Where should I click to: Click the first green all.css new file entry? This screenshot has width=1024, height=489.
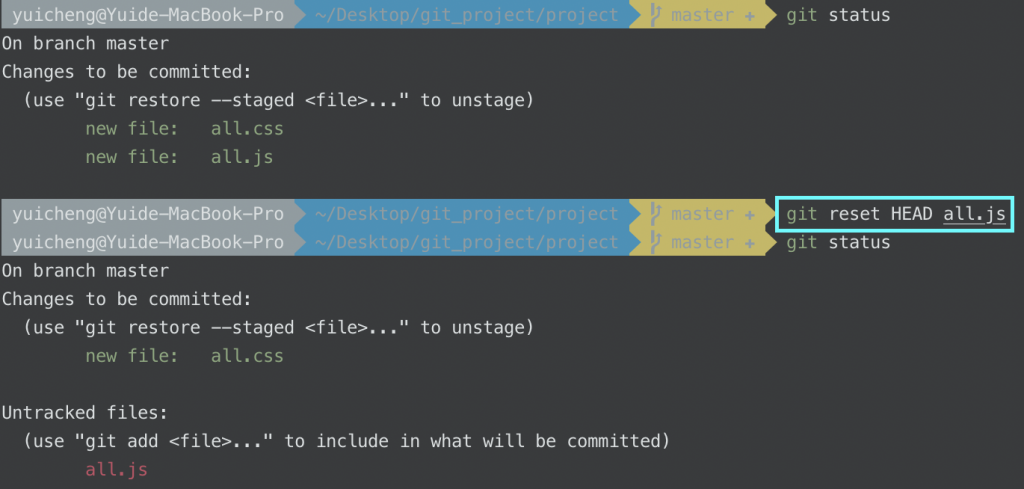click(x=247, y=129)
